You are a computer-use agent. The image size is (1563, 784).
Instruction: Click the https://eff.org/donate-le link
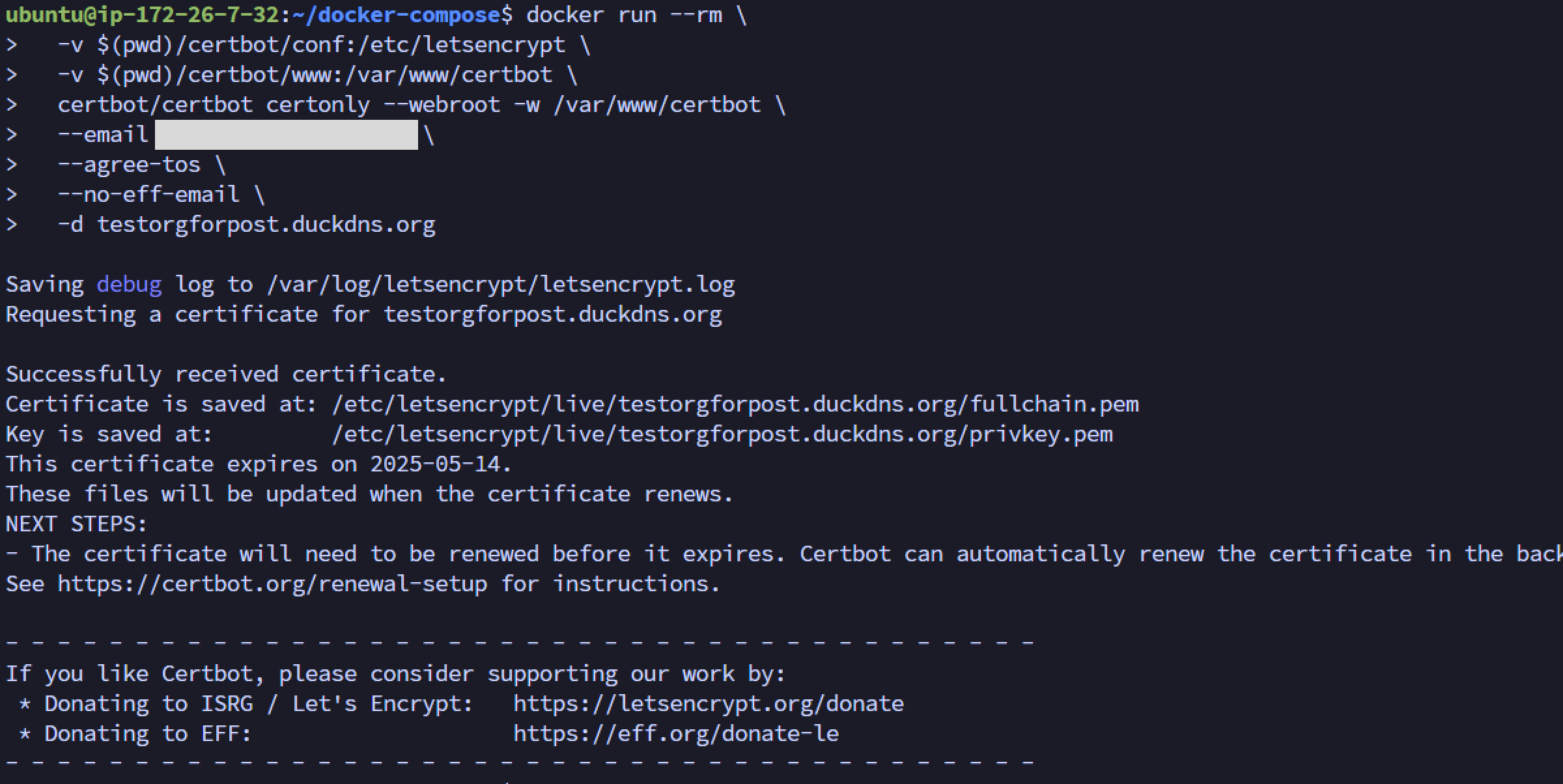(675, 733)
